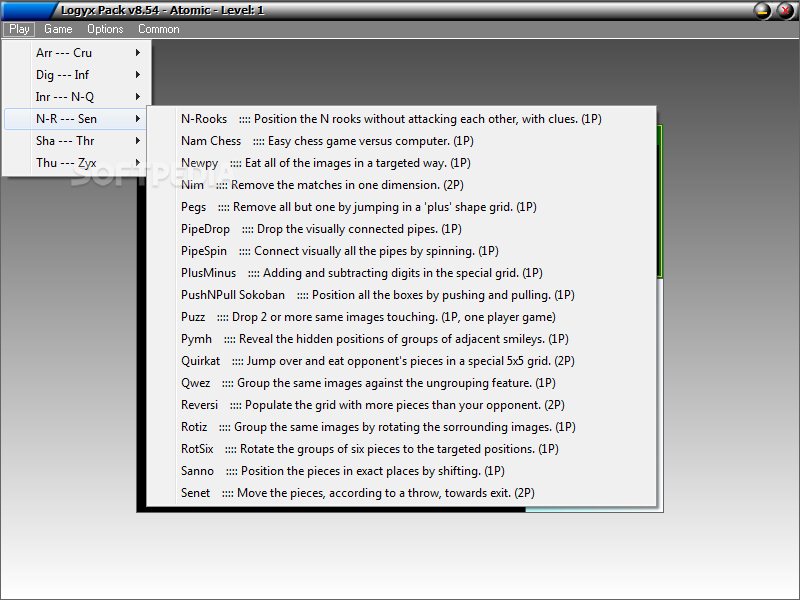
Task: Expand the Thu --- Zyx submenu
Action: tap(76, 162)
